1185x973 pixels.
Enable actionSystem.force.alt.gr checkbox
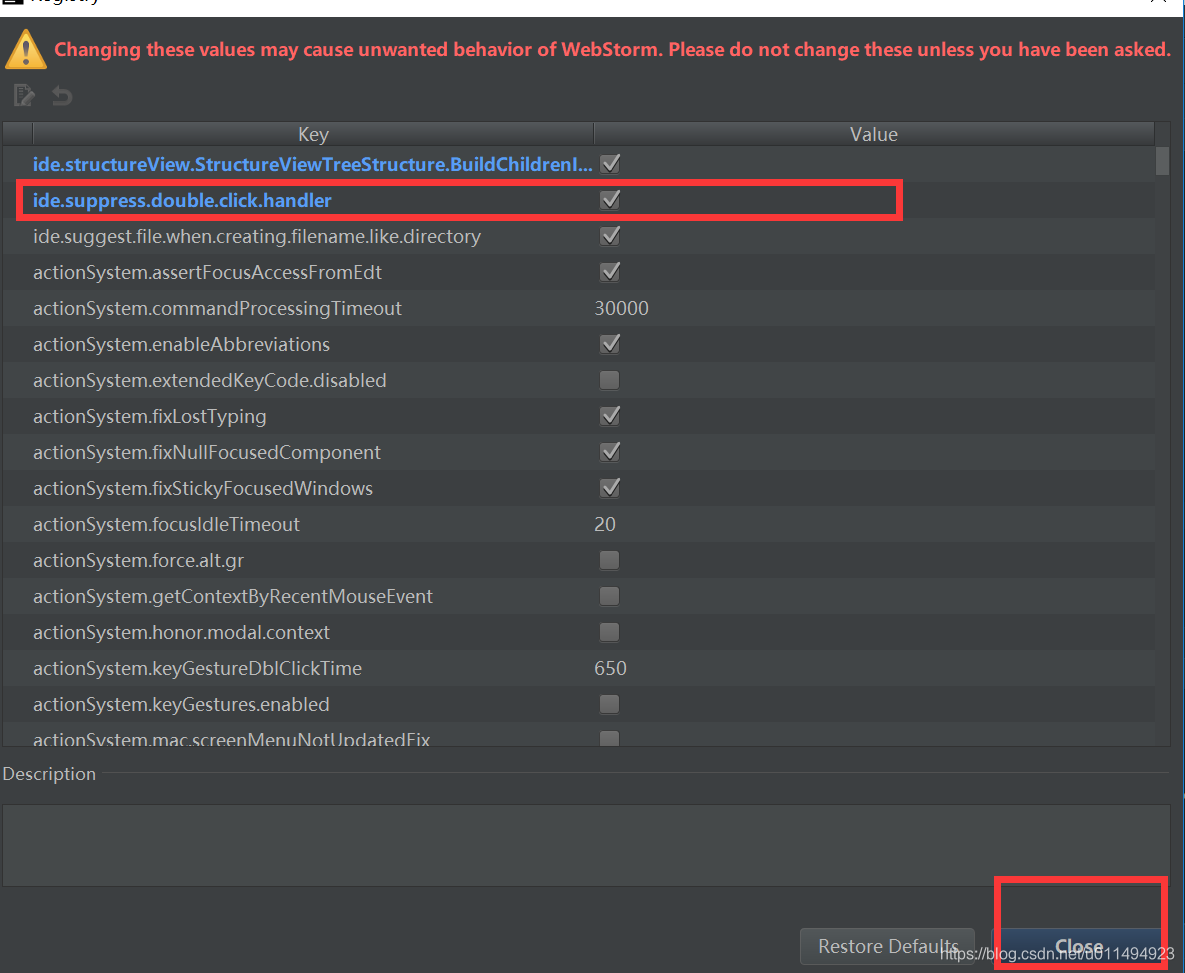point(609,560)
